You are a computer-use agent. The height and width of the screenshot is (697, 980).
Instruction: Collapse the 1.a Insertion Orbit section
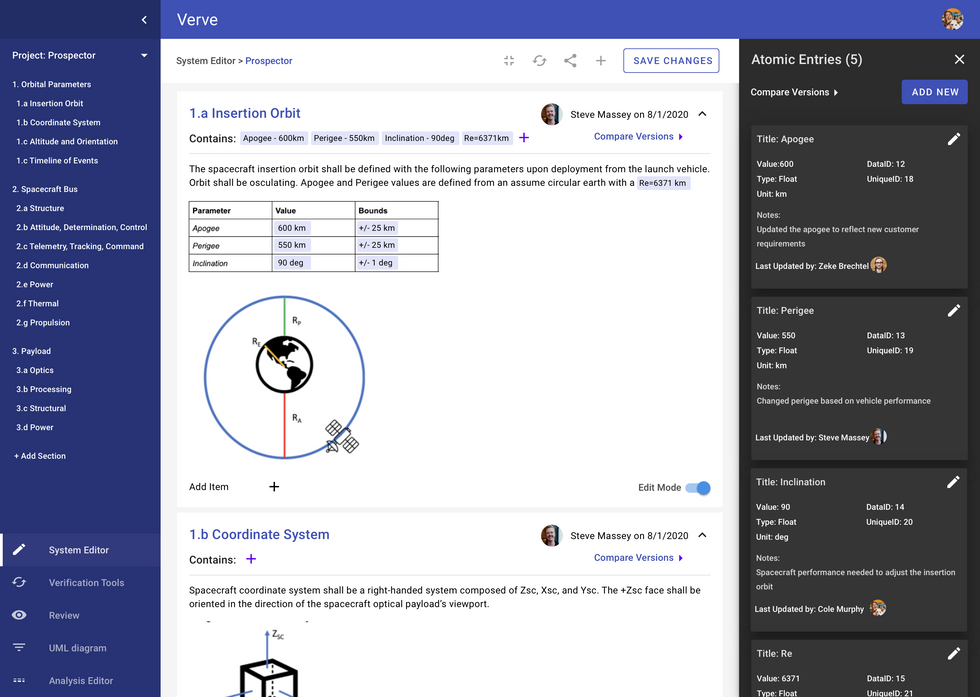702,114
